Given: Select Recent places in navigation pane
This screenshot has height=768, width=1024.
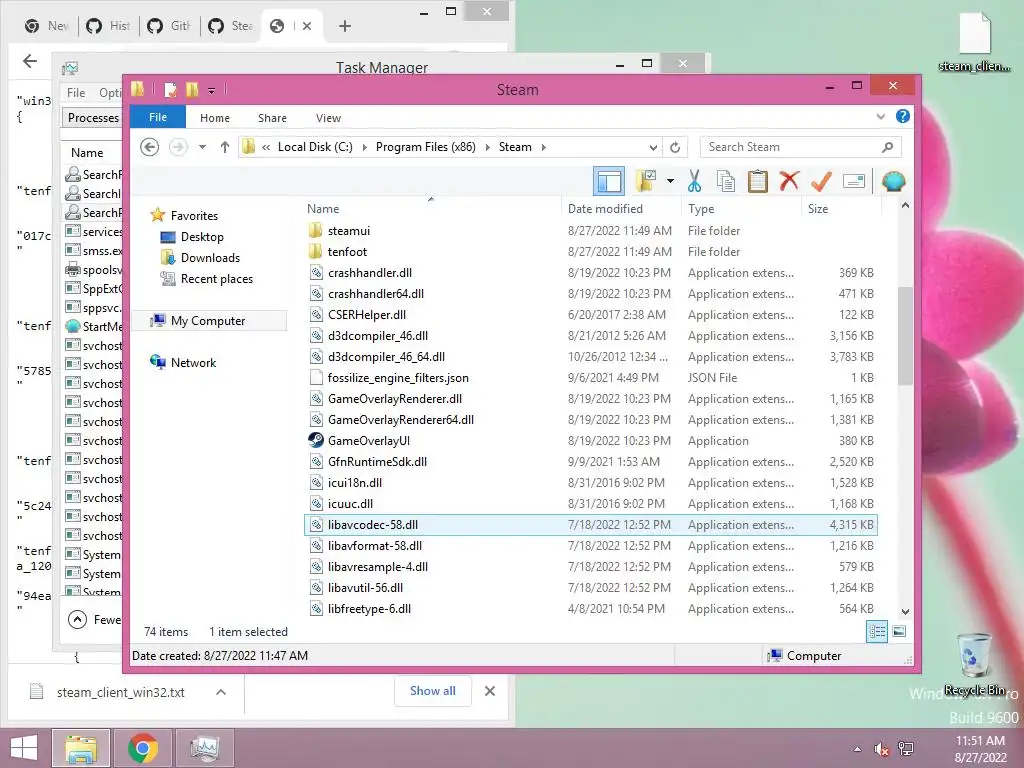Looking at the screenshot, I should point(207,279).
